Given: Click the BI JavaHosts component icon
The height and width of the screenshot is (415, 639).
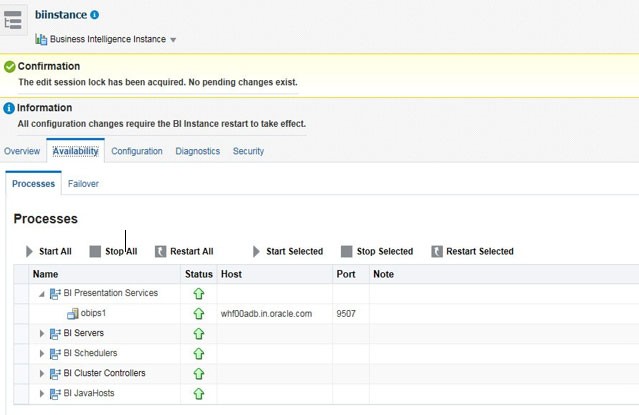Looking at the screenshot, I should 55,393.
